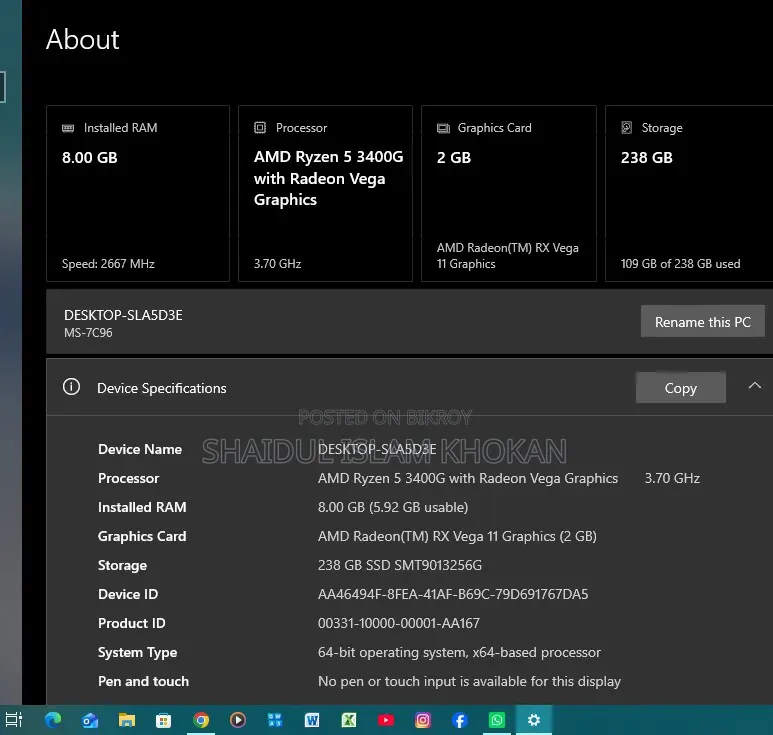Open File Explorer from the taskbar
Screen dimensions: 773x735
127,721
